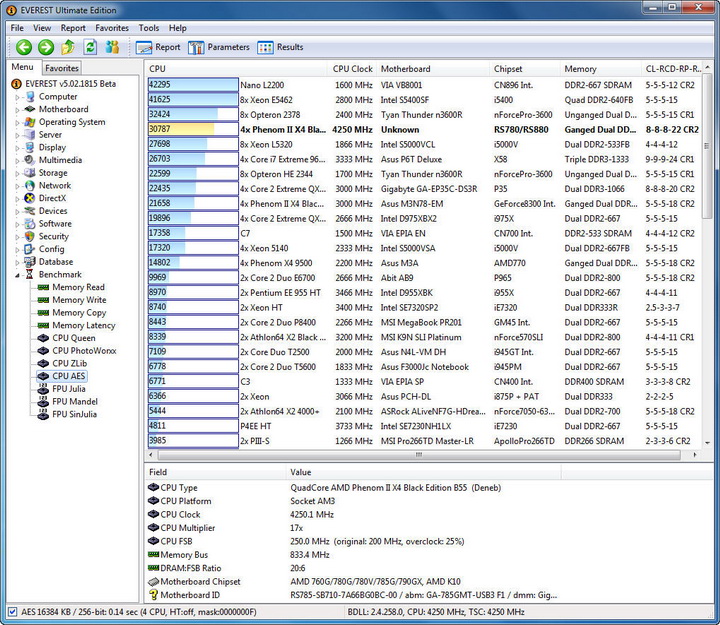
Task: Select the 4x Phenom II X4 highlighted row
Action: (x=424, y=130)
